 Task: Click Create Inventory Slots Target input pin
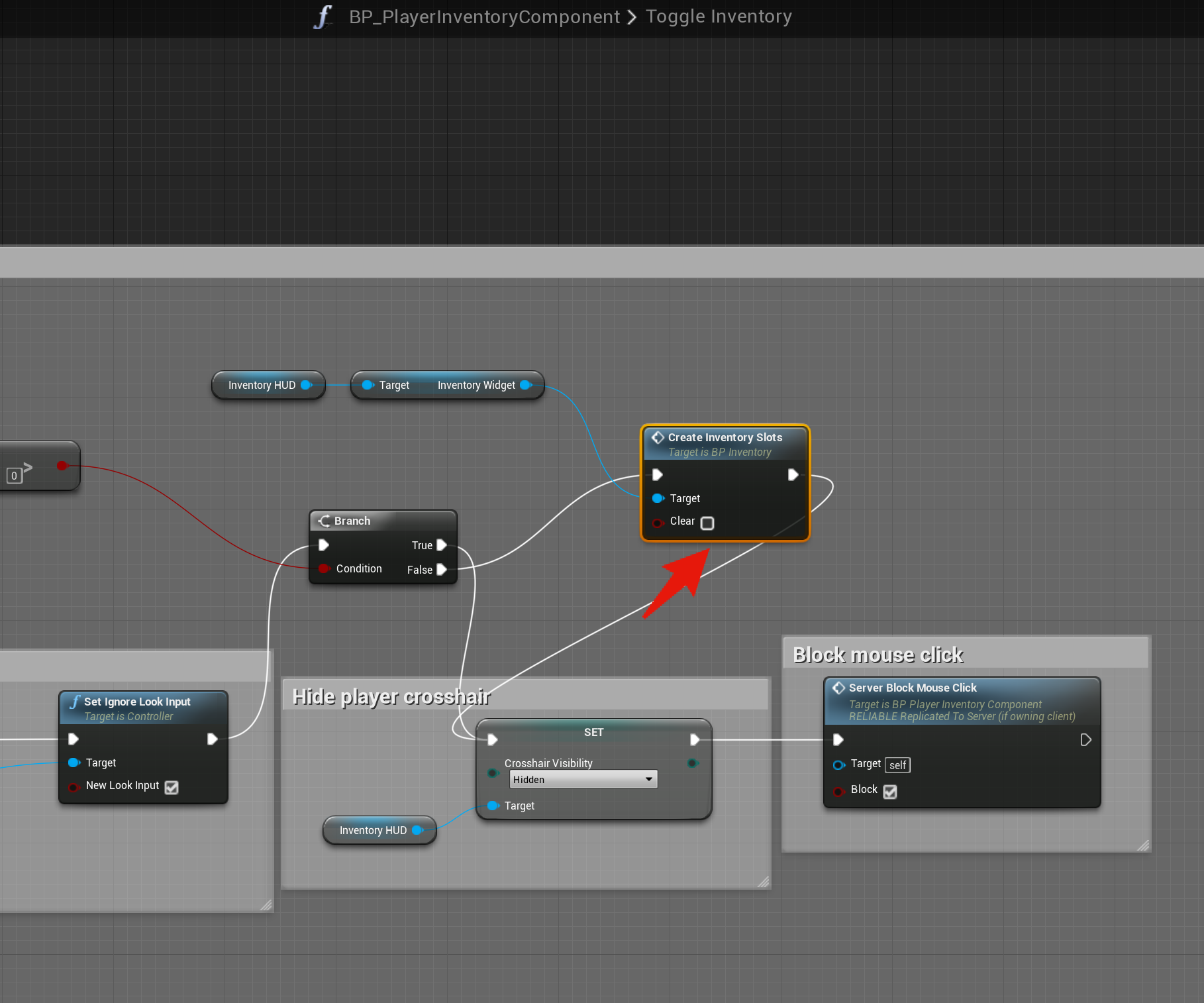tap(658, 498)
